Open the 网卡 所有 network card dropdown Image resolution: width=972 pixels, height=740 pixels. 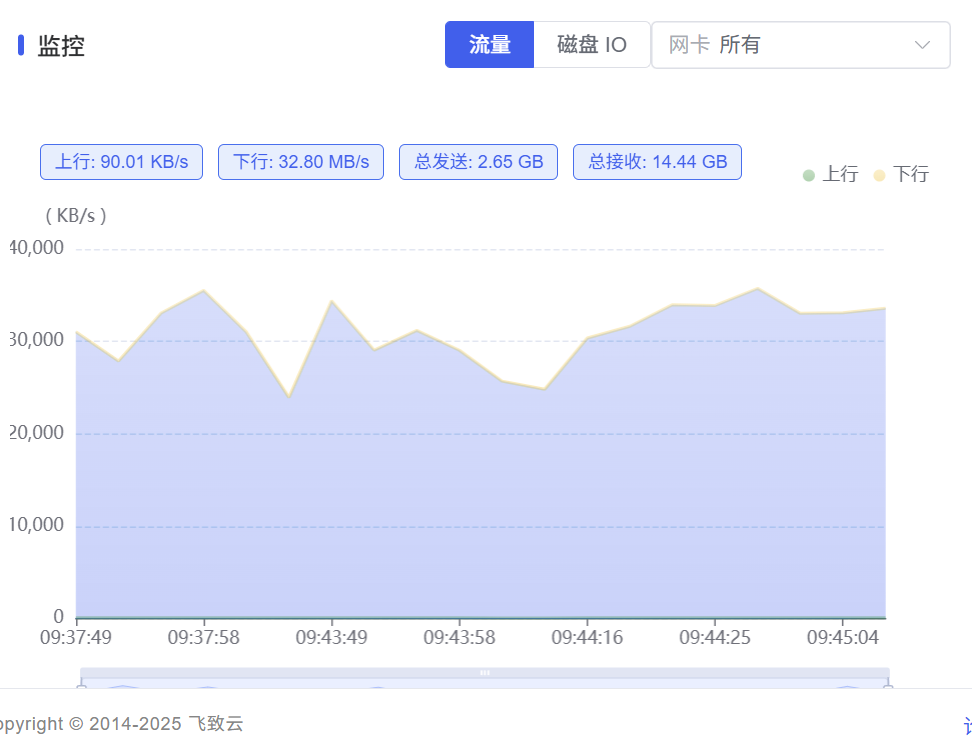(790, 45)
